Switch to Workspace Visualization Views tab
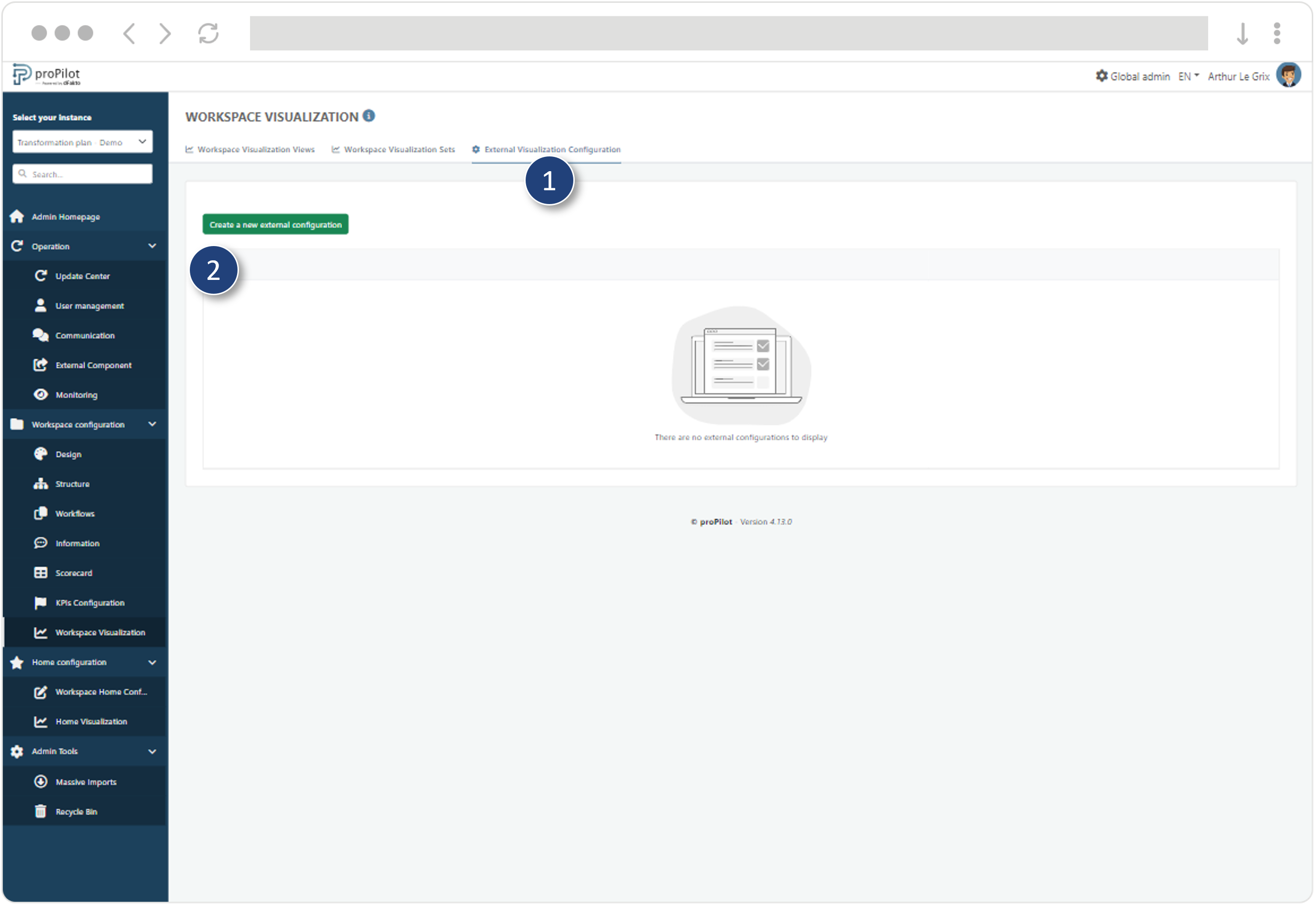The height and width of the screenshot is (906, 1316). coord(250,149)
